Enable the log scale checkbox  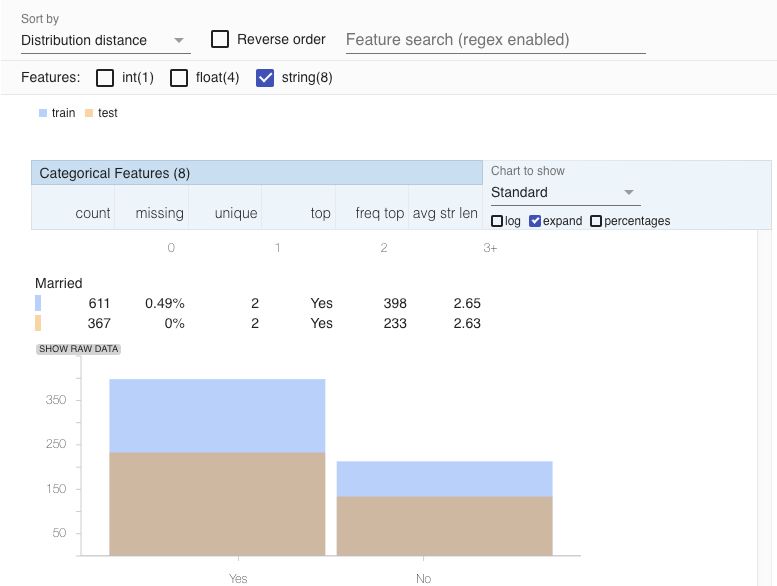point(497,221)
